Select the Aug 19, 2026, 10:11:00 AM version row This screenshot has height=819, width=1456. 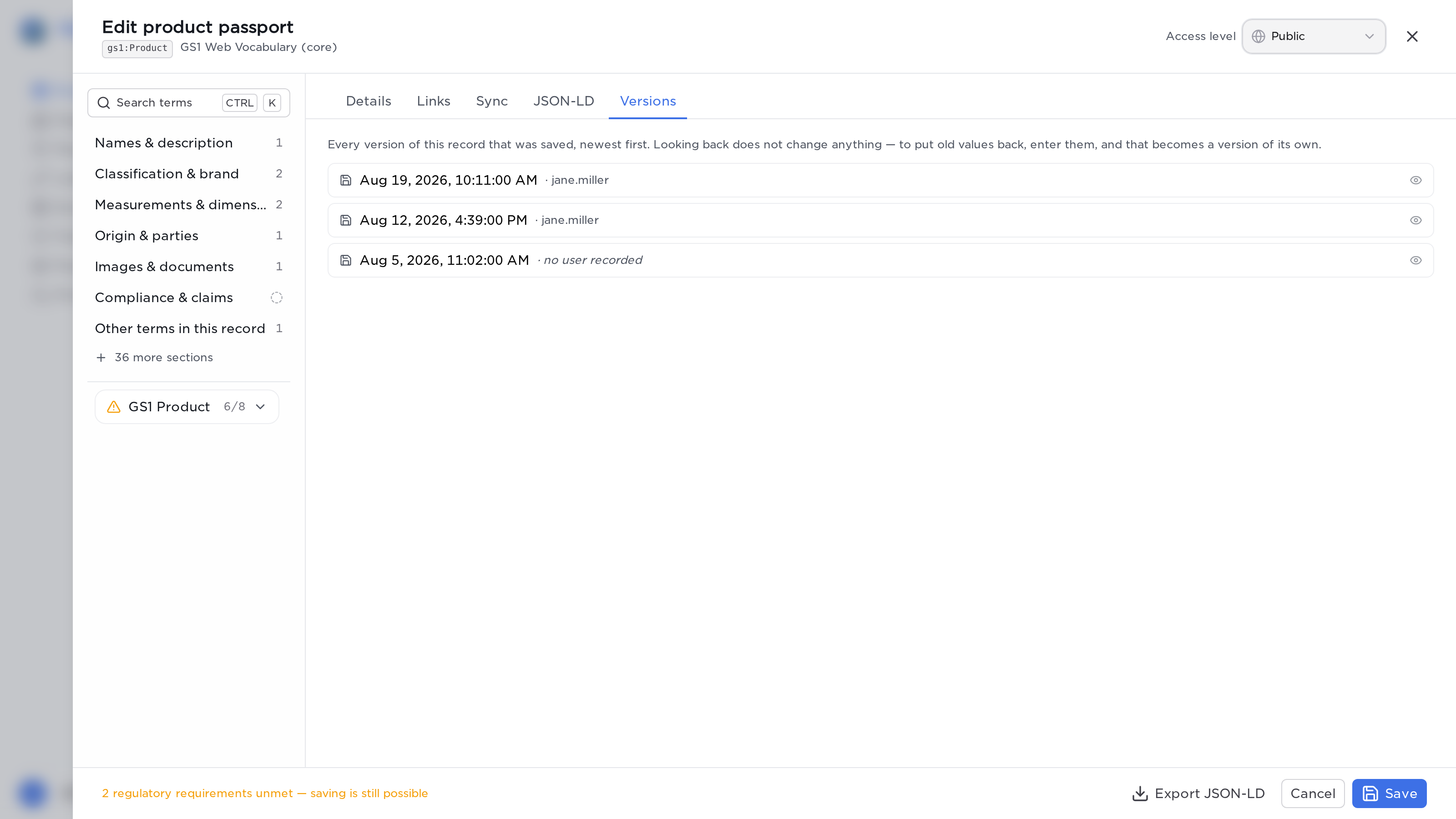tap(880, 180)
